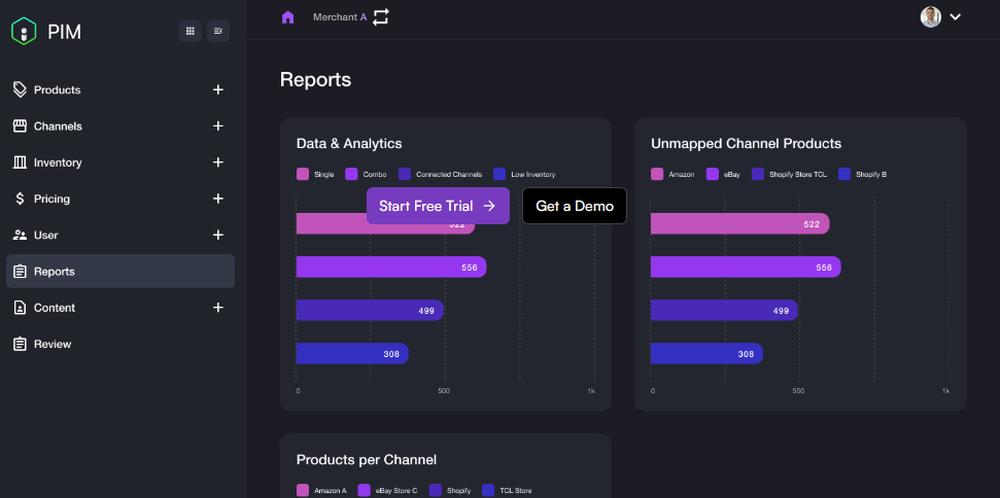
Task: Click the Reports clipboard icon
Action: tap(20, 271)
